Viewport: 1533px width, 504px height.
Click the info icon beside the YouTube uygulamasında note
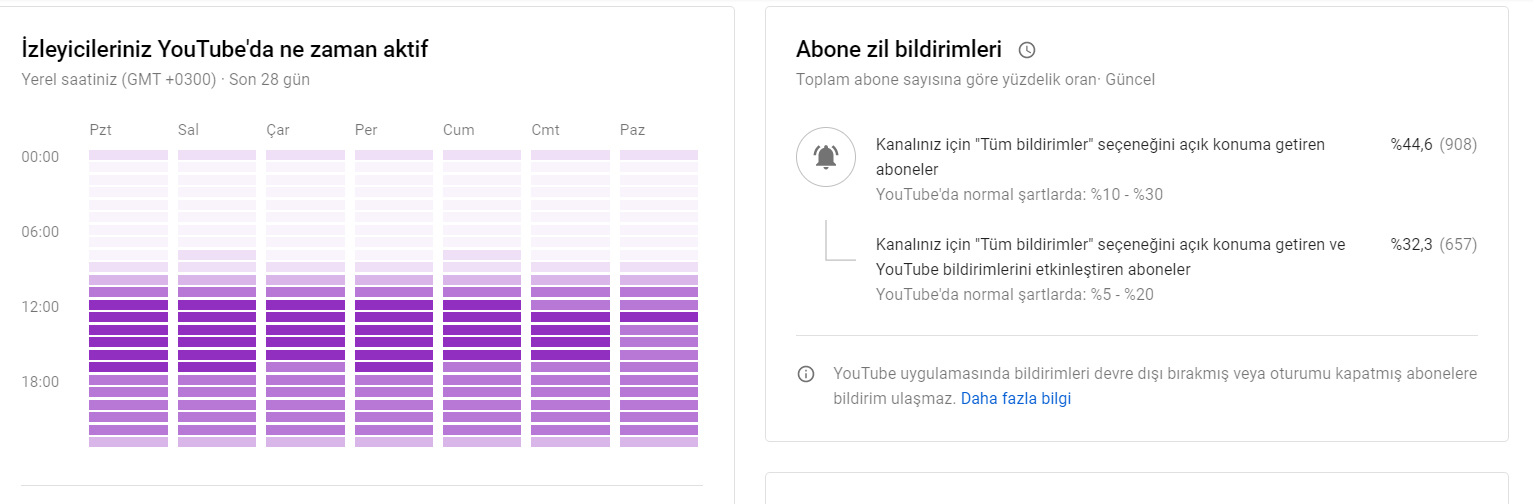(805, 374)
